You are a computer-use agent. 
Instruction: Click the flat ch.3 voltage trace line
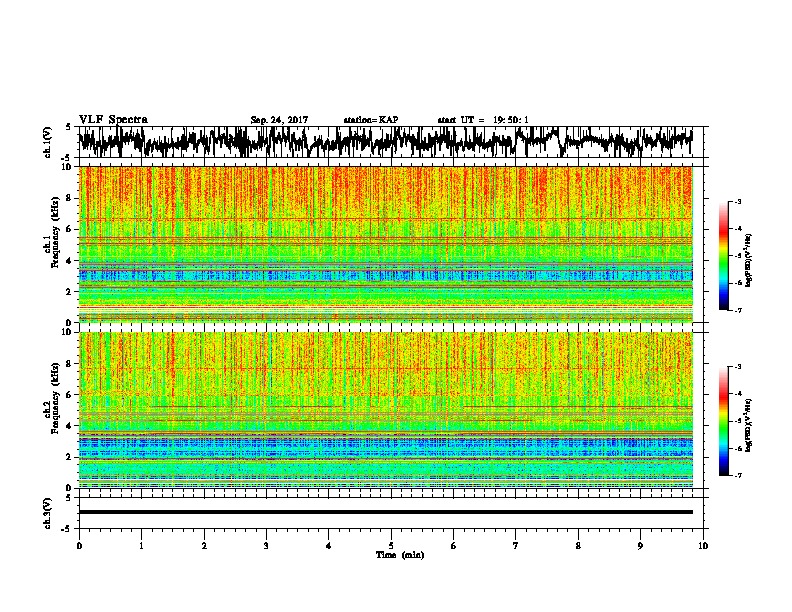(386, 512)
